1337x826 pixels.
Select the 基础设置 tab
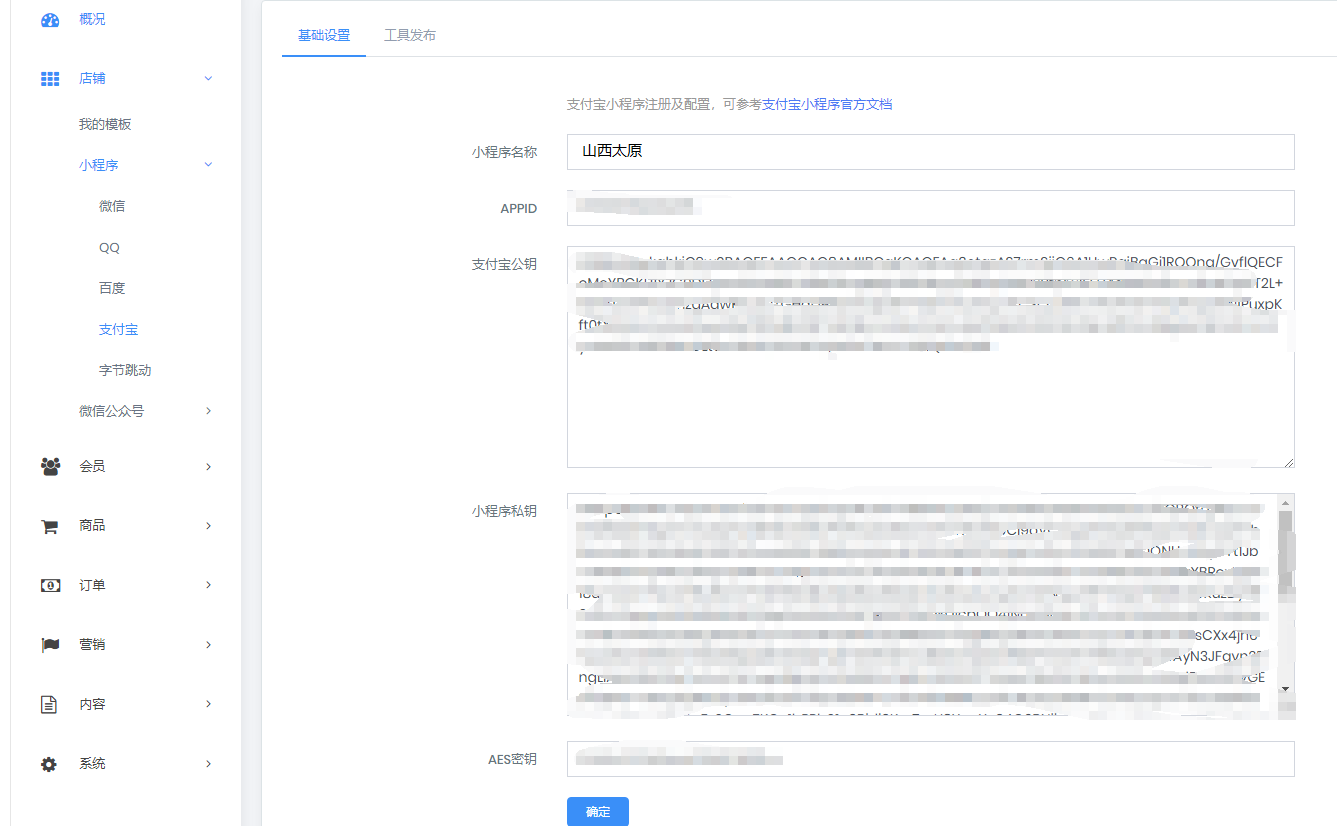(324, 35)
